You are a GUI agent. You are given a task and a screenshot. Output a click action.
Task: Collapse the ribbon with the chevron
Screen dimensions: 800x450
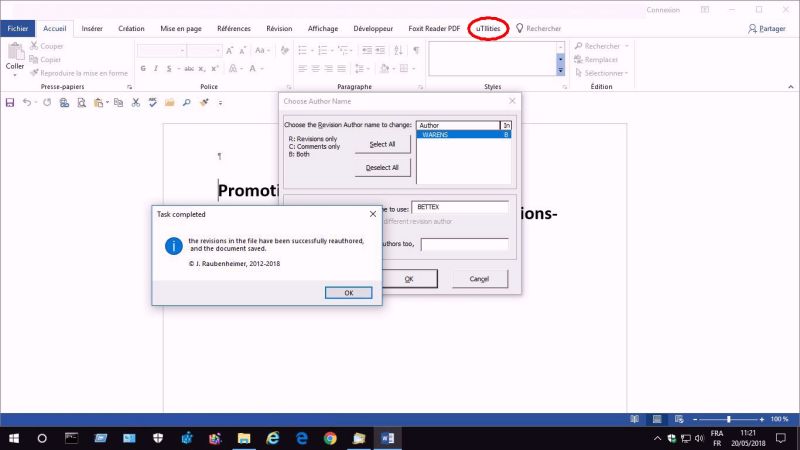790,87
